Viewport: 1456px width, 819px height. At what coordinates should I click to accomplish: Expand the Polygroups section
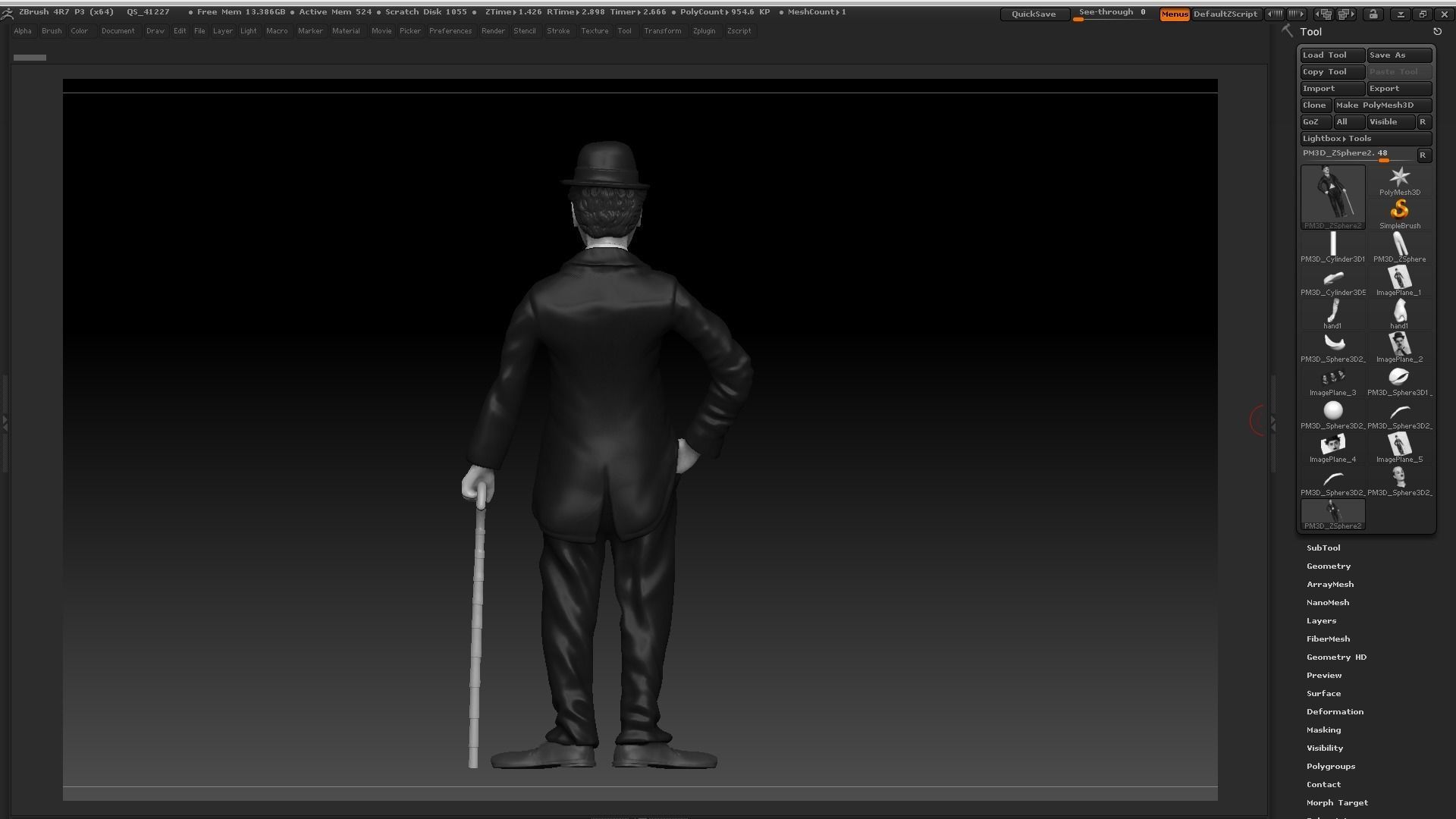[1331, 766]
